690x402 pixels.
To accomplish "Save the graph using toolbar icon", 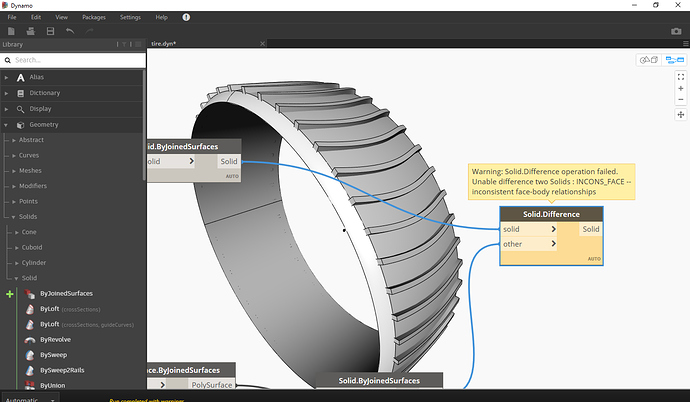I will [51, 31].
